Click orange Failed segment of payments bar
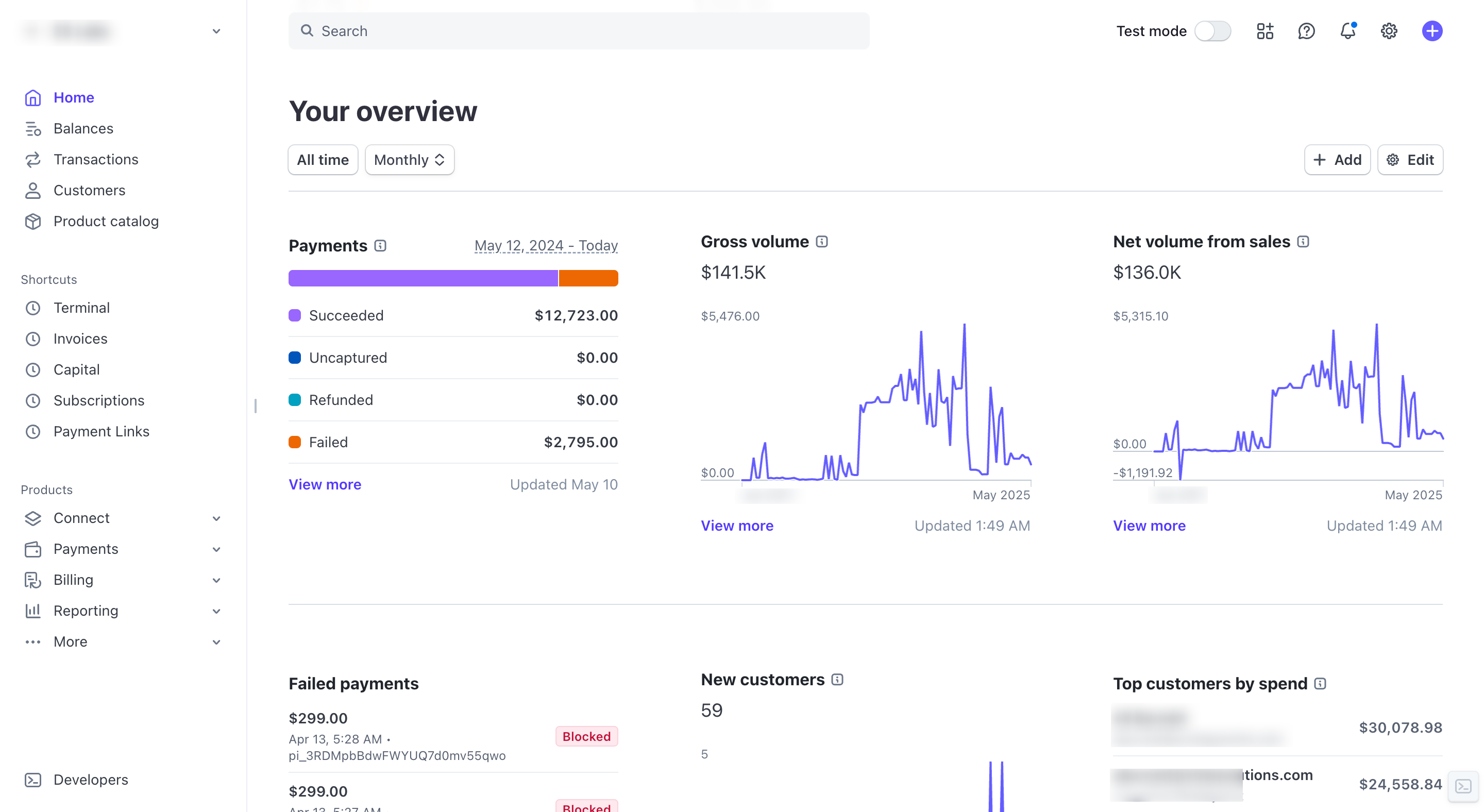This screenshot has width=1484, height=812. point(588,278)
